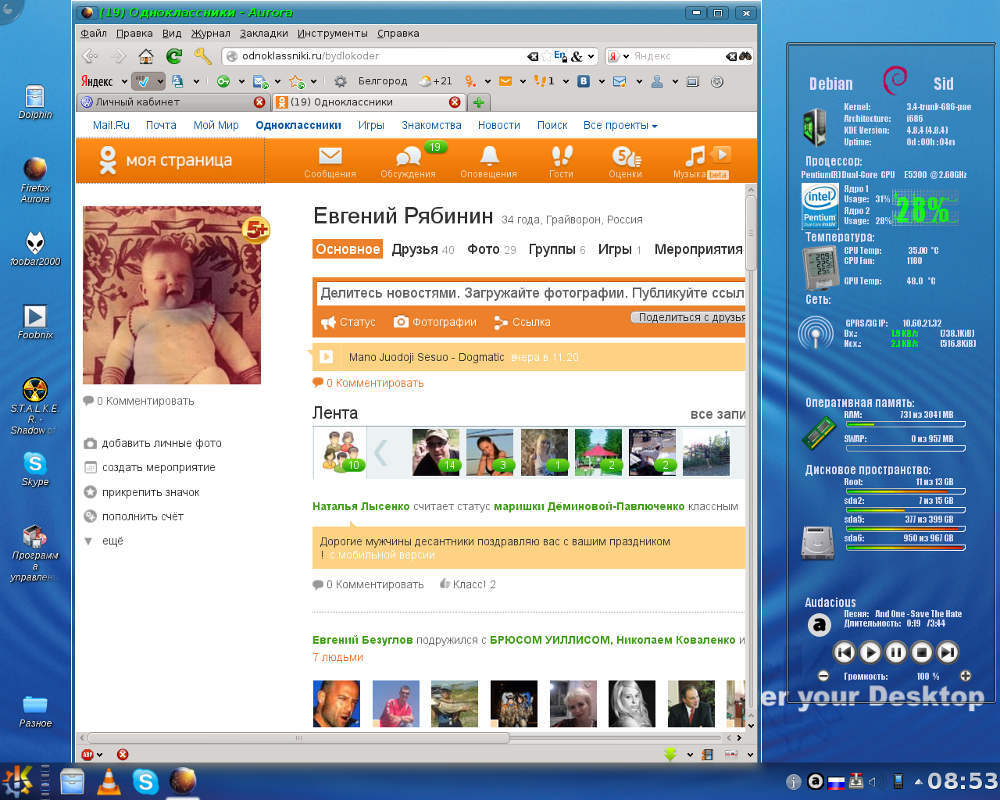This screenshot has width=1000, height=800.
Task: Open the profile baby photo
Action: point(172,295)
